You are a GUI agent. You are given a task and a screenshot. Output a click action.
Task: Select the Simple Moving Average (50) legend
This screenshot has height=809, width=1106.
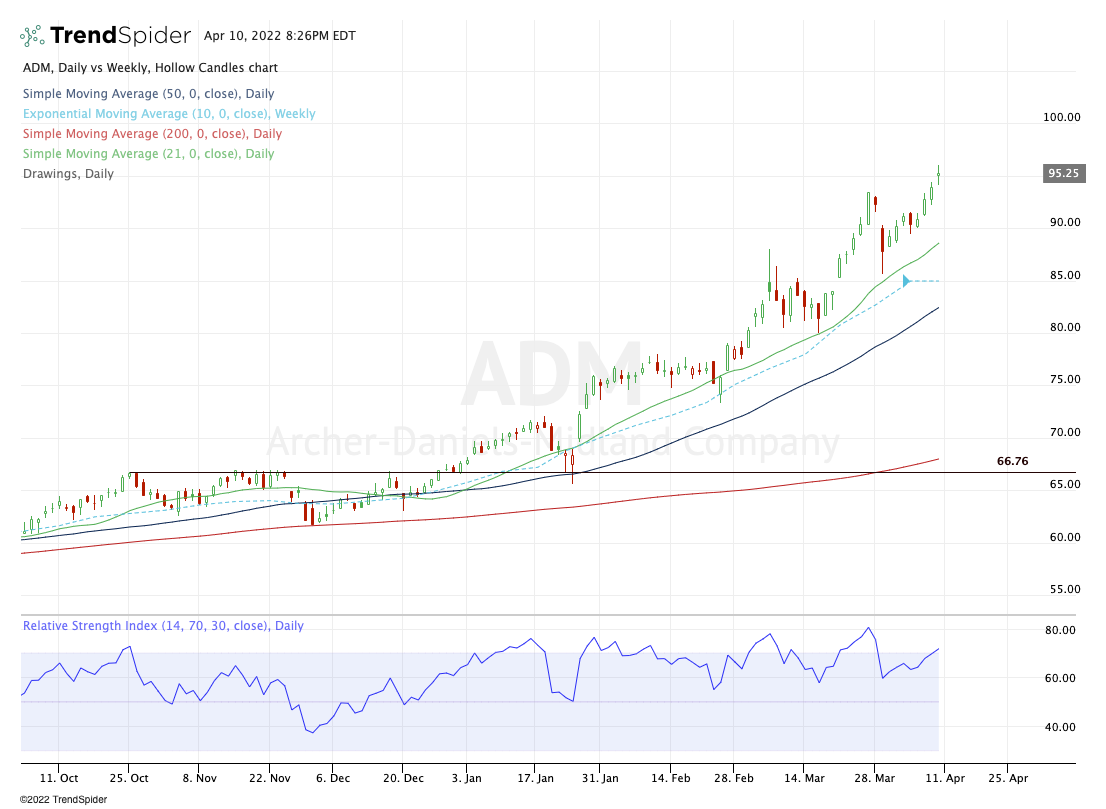(x=148, y=94)
